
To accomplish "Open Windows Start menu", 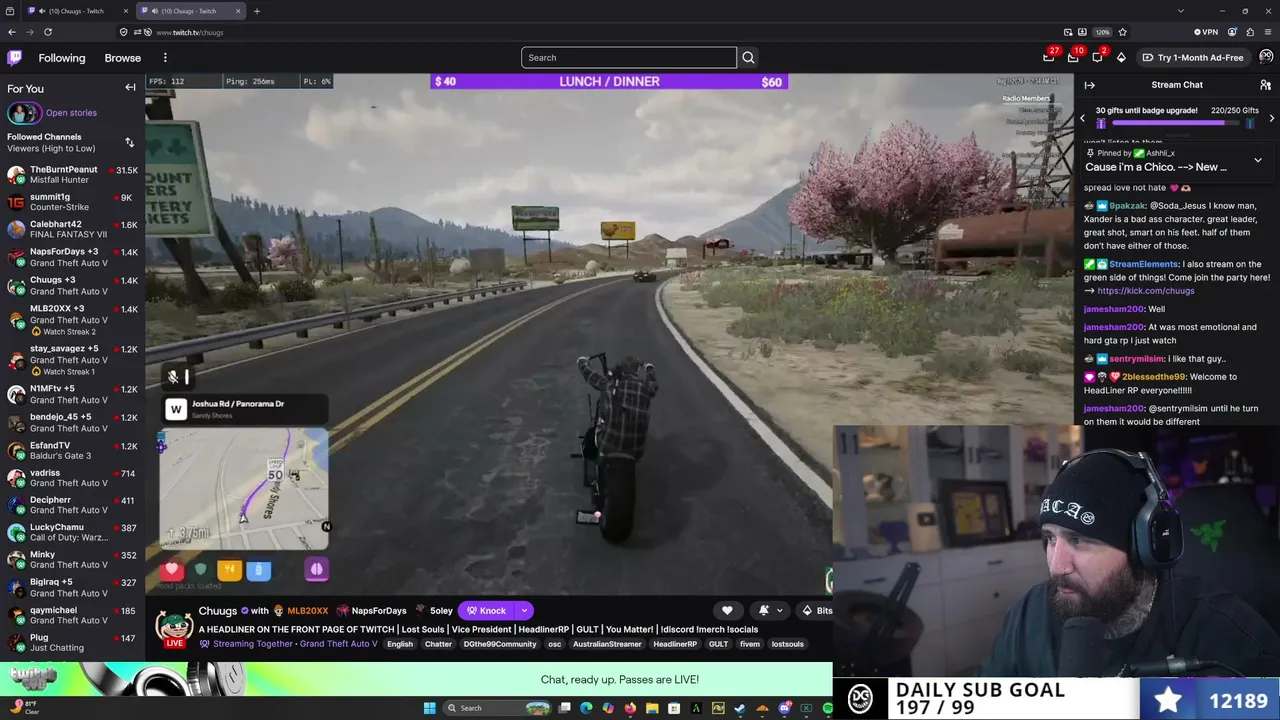I will [x=430, y=708].
